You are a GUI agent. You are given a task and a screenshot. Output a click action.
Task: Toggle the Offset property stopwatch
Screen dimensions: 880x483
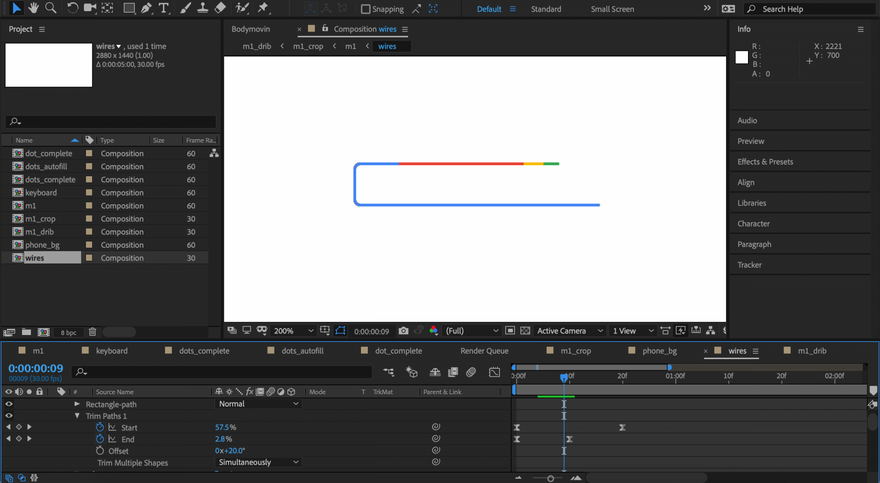(100, 450)
